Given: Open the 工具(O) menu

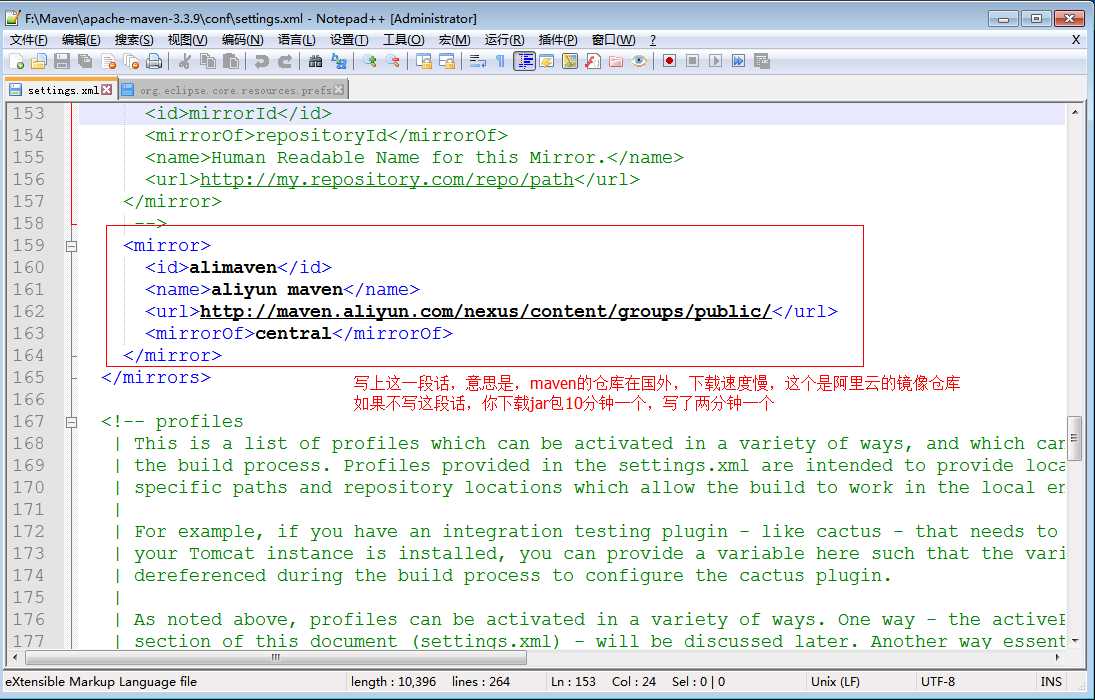Looking at the screenshot, I should (404, 40).
